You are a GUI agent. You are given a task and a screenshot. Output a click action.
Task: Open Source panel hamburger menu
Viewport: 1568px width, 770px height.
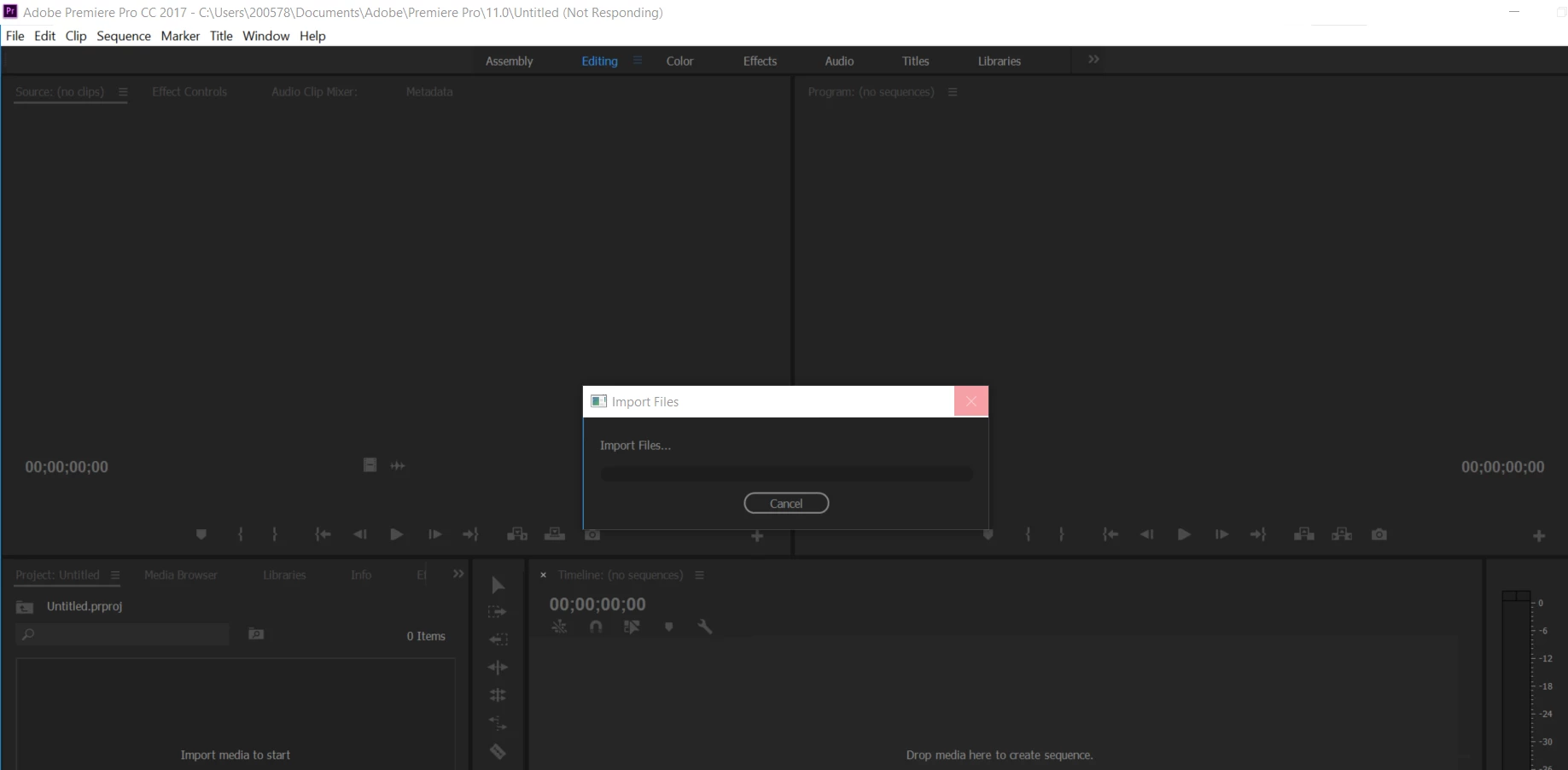pos(123,91)
